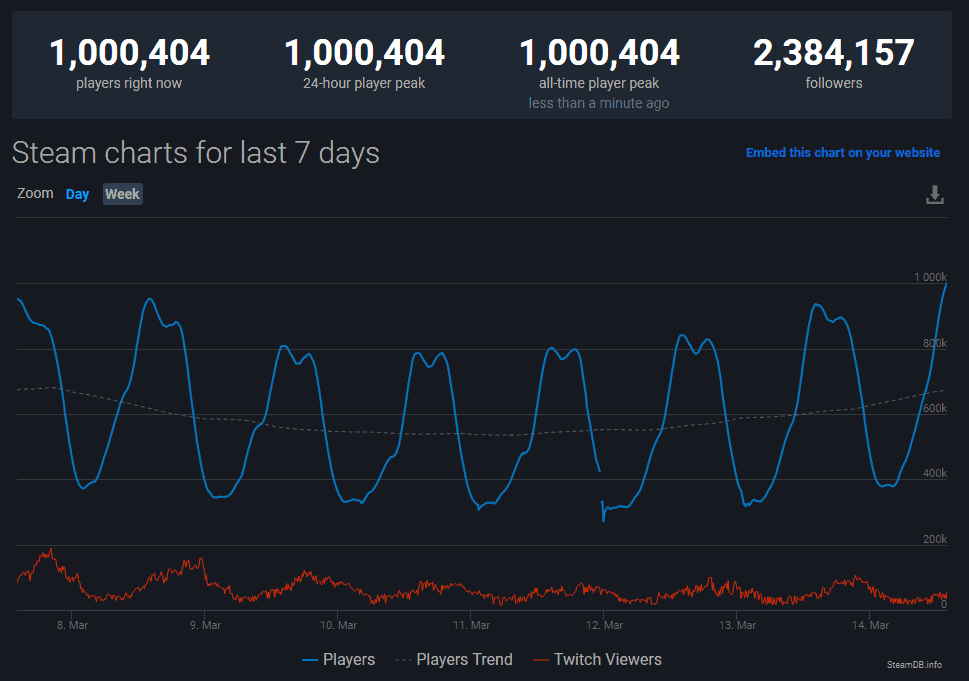Image resolution: width=969 pixels, height=681 pixels.
Task: Click the red Twitch Viewers legend line icon
Action: (541, 661)
